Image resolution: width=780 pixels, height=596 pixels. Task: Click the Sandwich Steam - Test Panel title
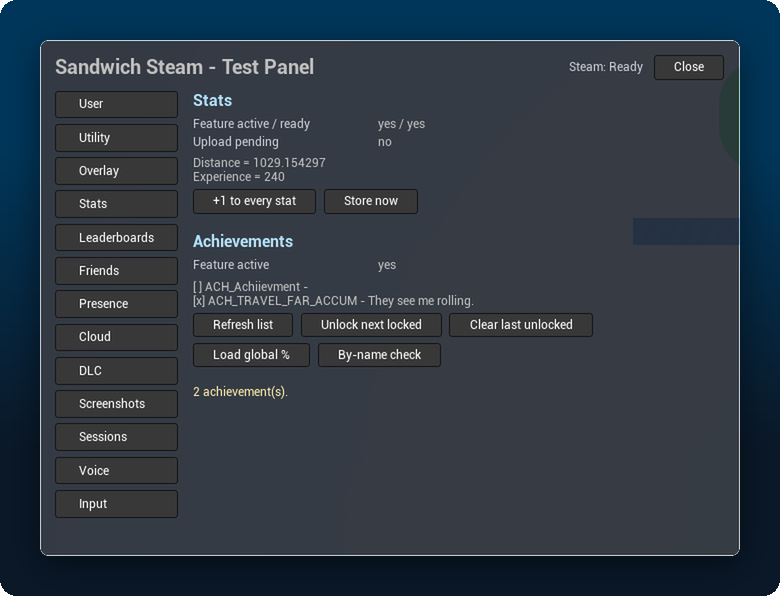[x=185, y=67]
